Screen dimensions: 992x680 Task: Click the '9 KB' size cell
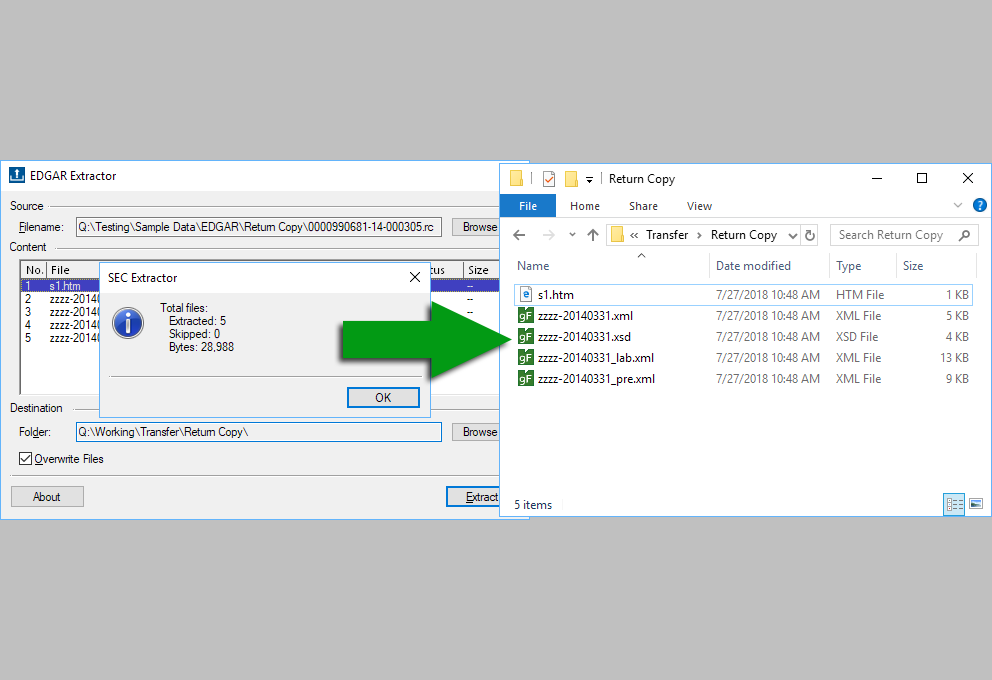point(957,378)
